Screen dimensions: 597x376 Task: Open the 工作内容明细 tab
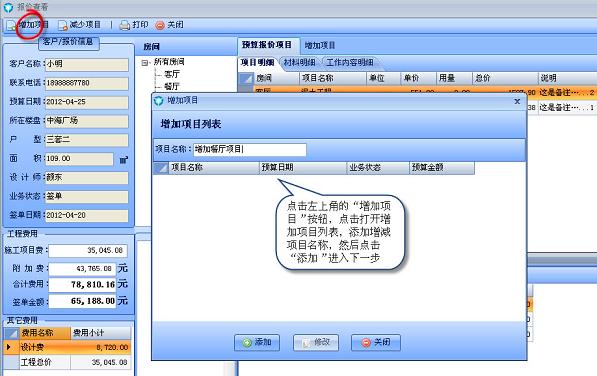pos(350,62)
